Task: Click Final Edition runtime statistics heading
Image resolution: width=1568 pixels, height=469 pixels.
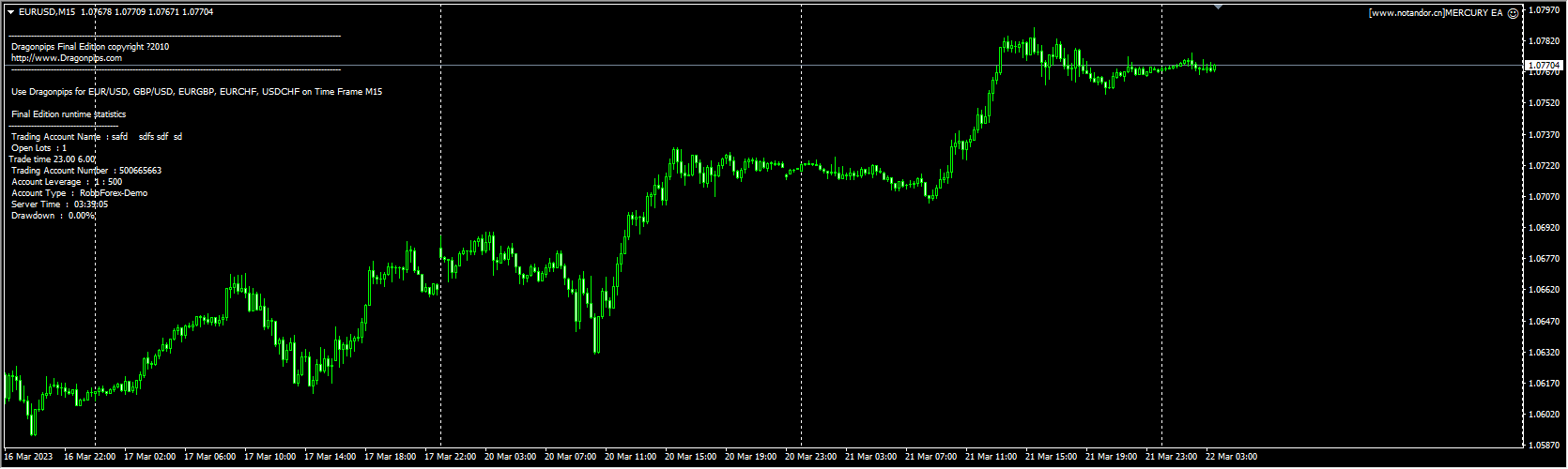Action: click(69, 114)
